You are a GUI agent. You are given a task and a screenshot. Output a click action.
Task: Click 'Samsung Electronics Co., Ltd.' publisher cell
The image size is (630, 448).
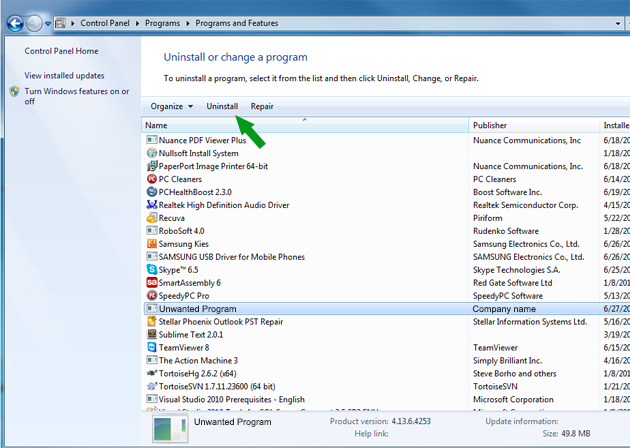pyautogui.click(x=526, y=244)
